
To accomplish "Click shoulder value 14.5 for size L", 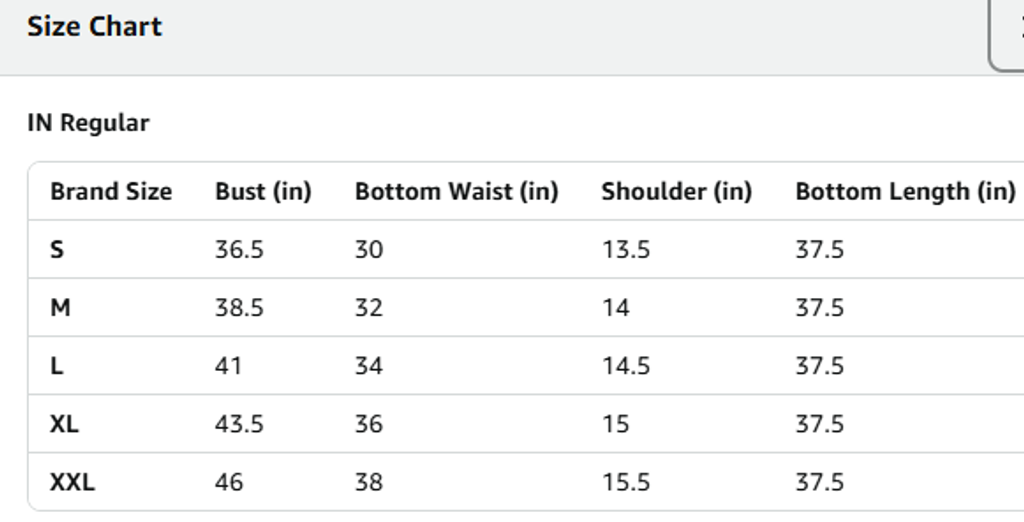I will click(x=625, y=366).
